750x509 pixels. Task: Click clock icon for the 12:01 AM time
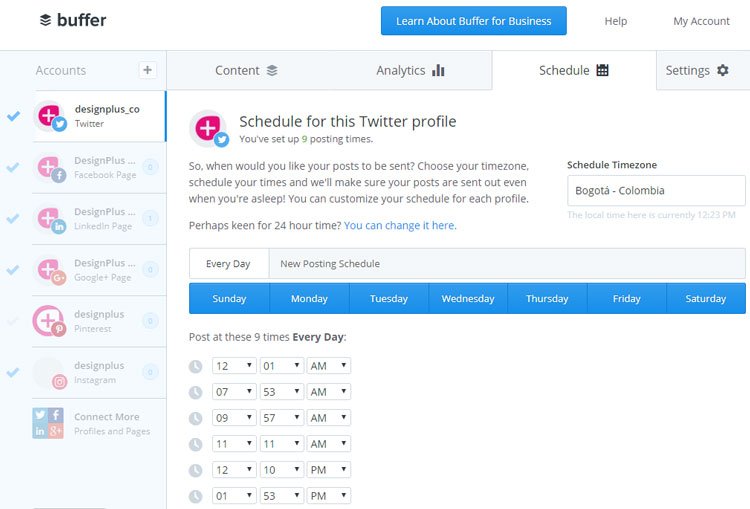pos(195,366)
